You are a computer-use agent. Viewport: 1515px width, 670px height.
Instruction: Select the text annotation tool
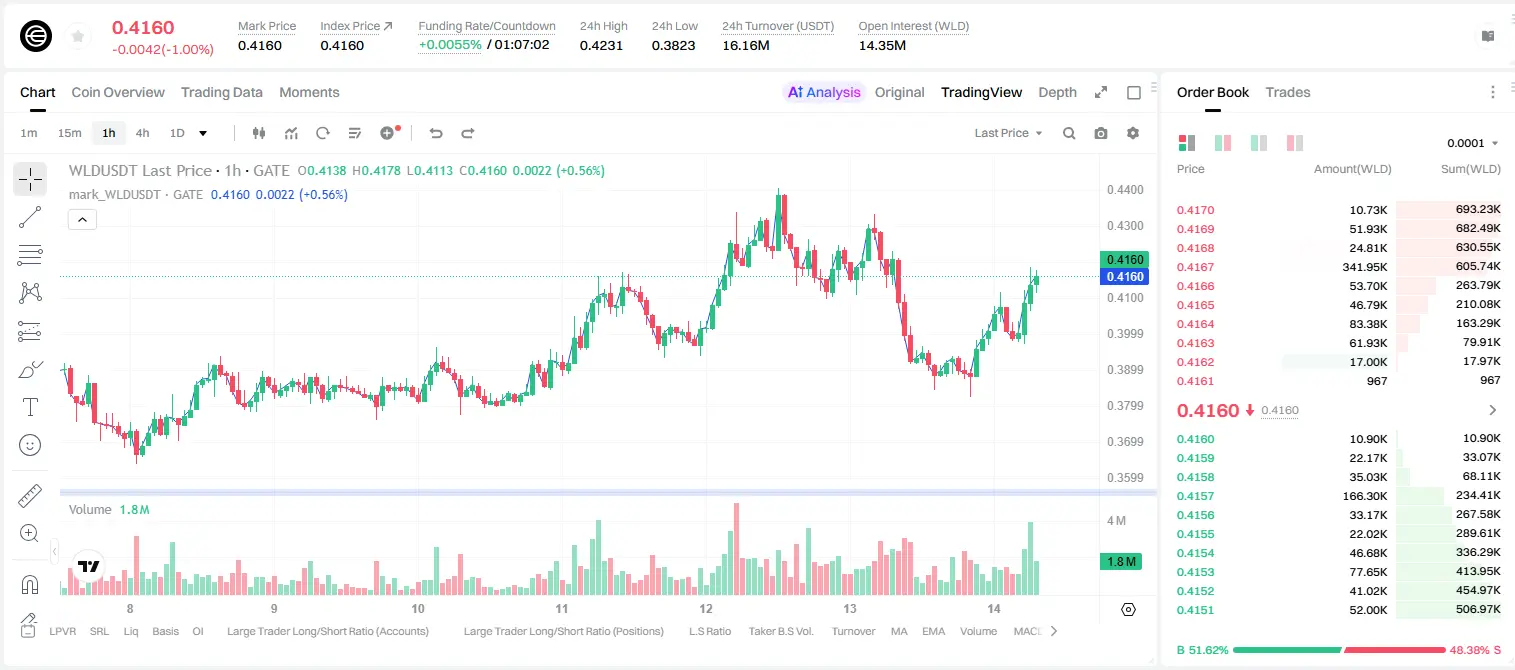[x=30, y=407]
